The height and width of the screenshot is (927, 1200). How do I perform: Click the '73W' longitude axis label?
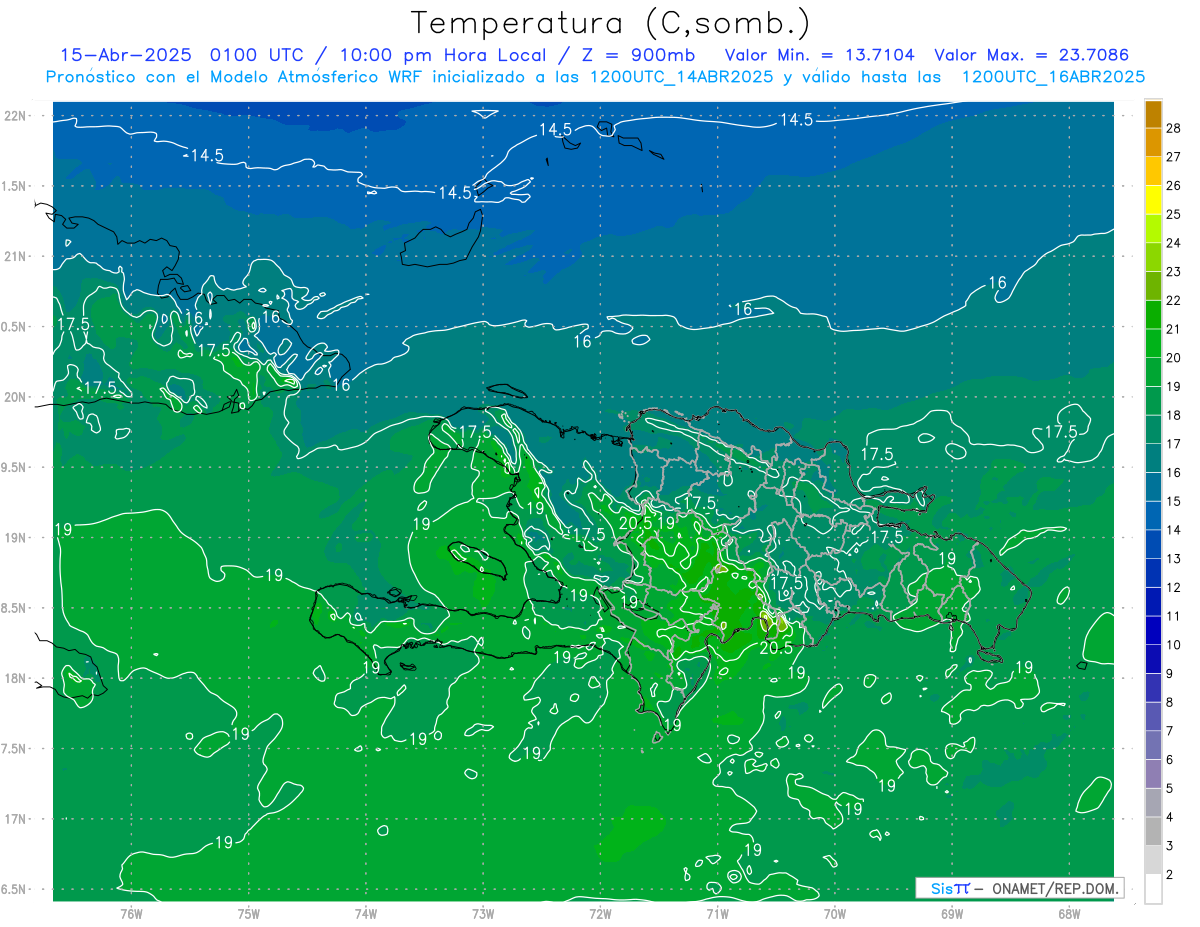pos(483,914)
